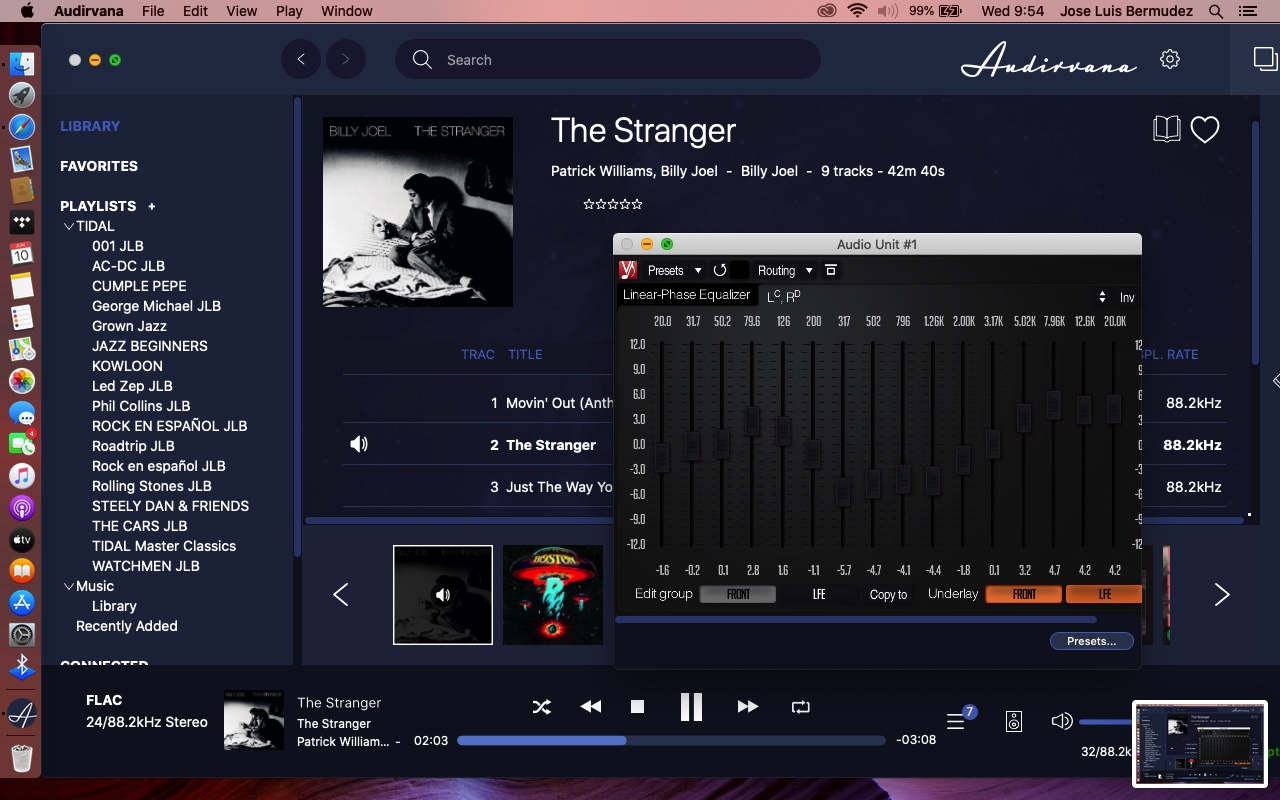Expand the side panel arrow at right edge

click(x=1275, y=380)
